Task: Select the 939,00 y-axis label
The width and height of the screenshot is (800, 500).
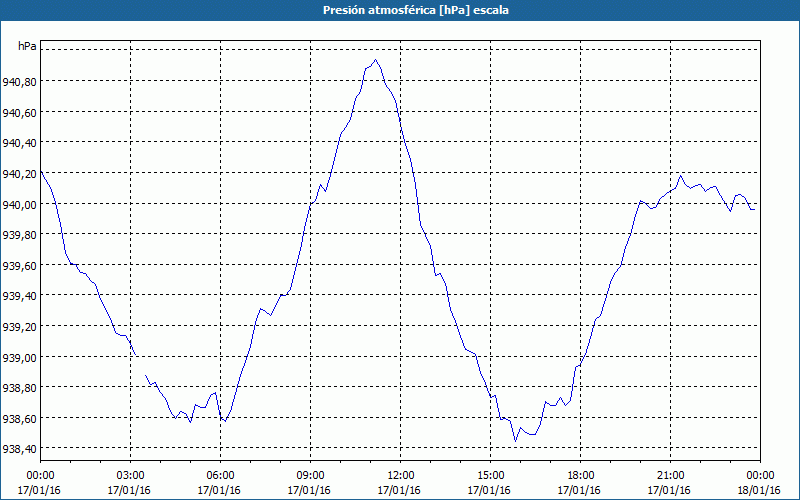Action: tap(19, 357)
